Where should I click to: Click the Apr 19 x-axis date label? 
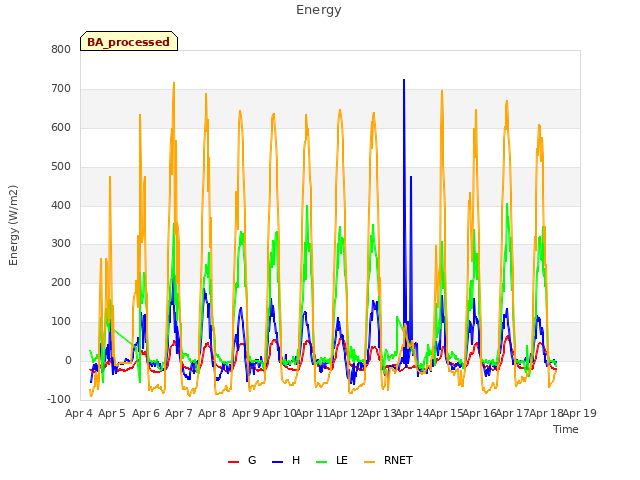[580, 413]
